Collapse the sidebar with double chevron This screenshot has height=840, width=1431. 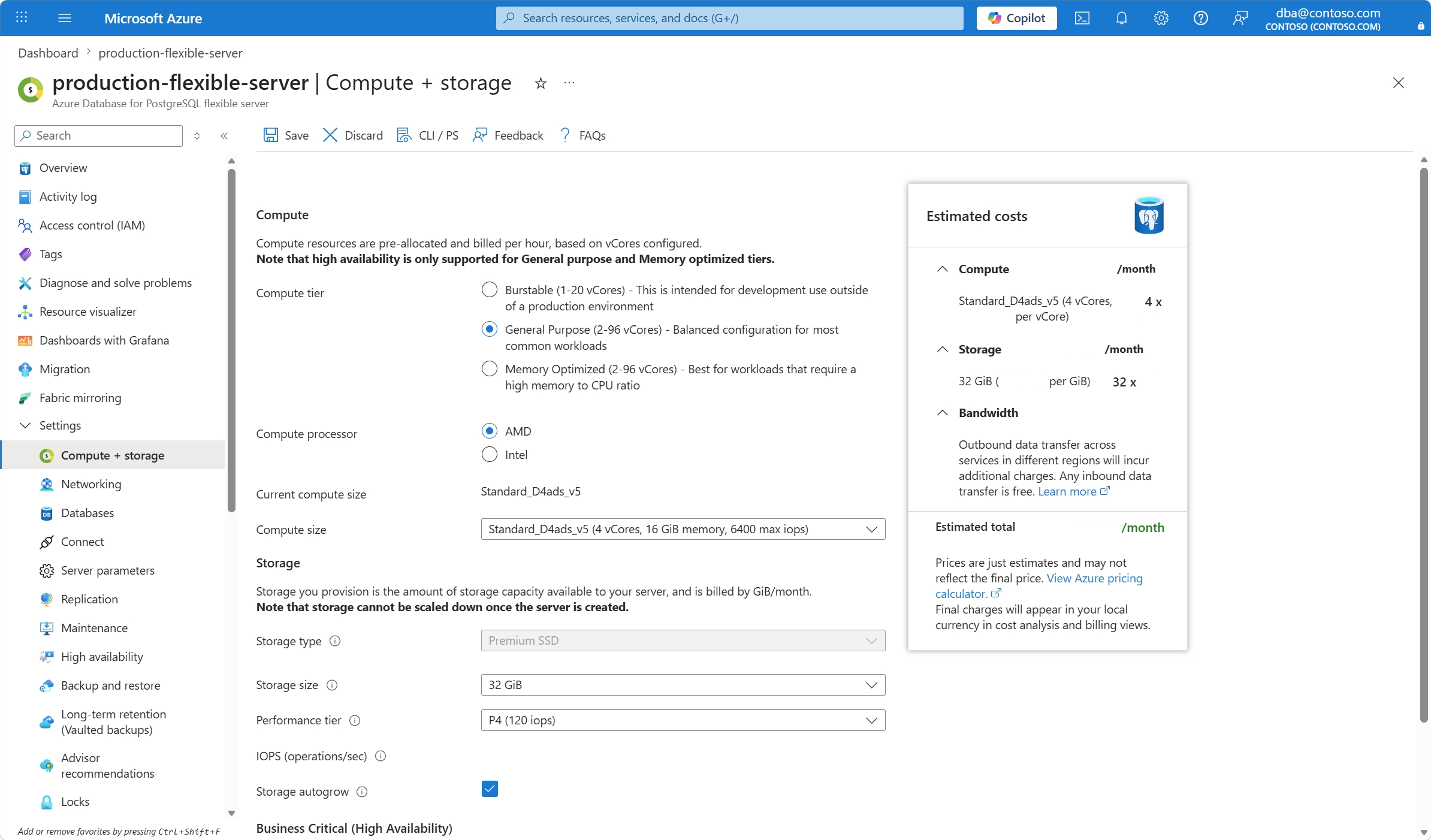pos(224,136)
